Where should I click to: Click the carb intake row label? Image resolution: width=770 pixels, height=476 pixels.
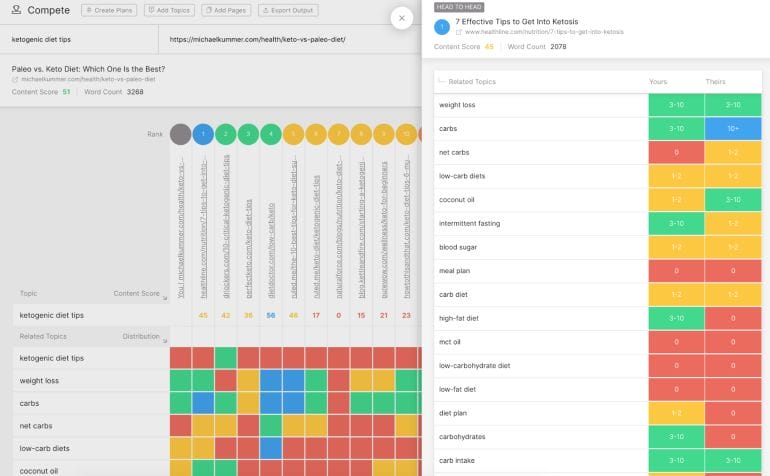[x=457, y=460]
